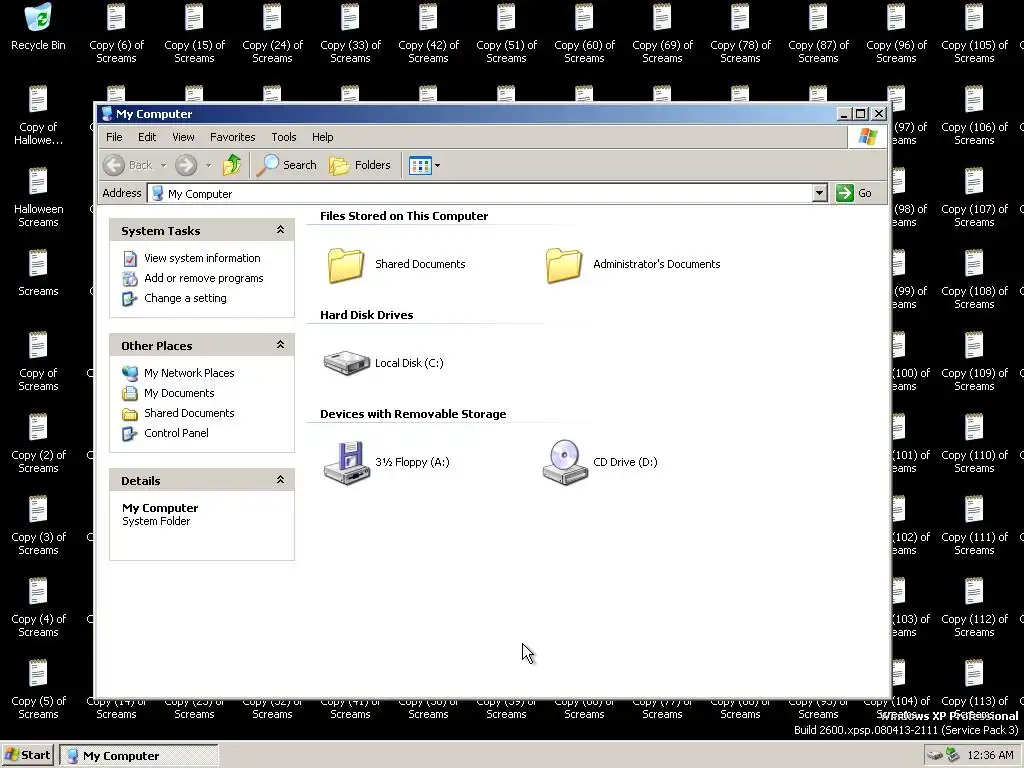The width and height of the screenshot is (1024, 768).
Task: Open Shared Documents in Other Places
Action: coord(189,413)
